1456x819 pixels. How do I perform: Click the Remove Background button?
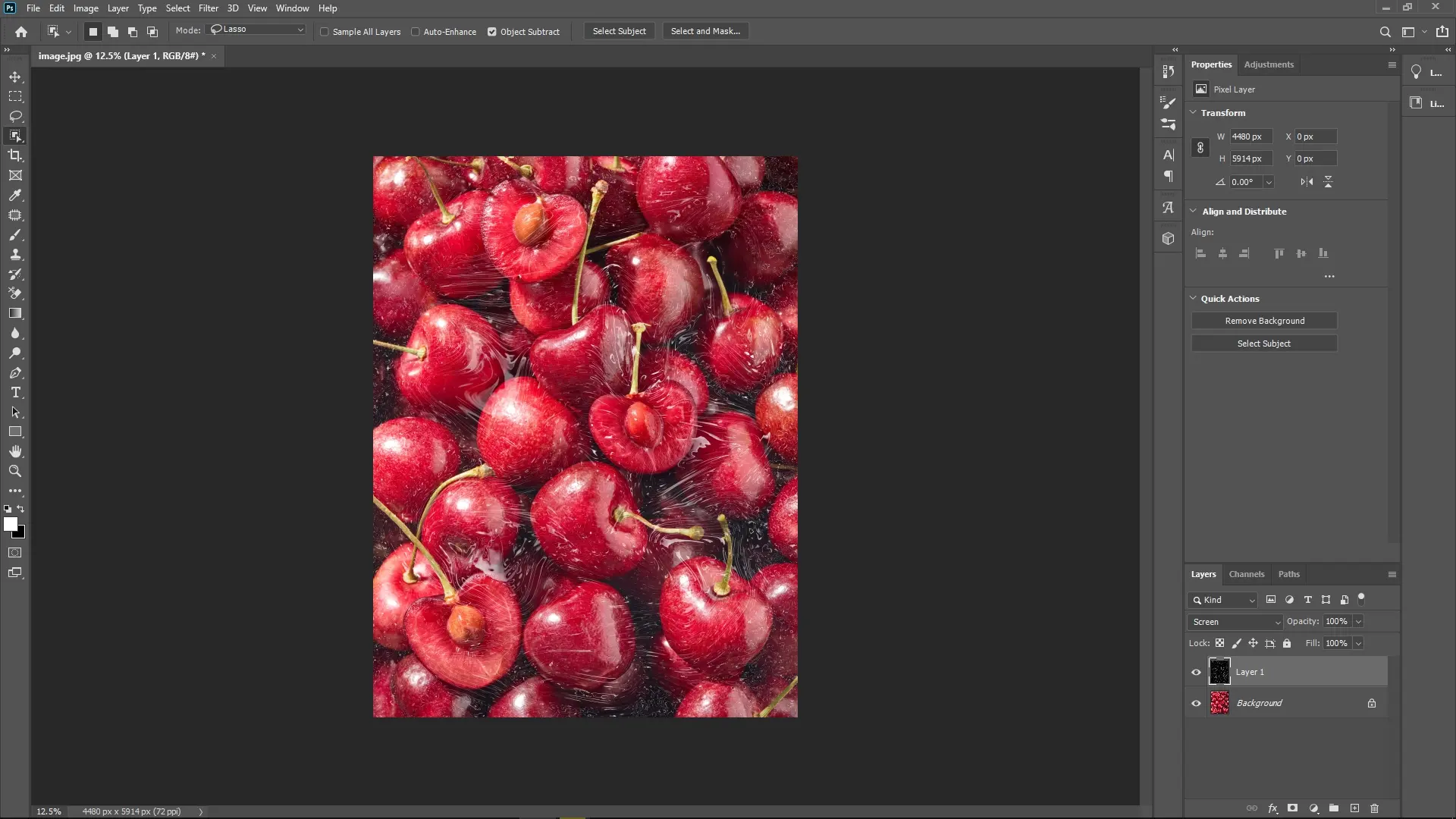click(x=1264, y=320)
